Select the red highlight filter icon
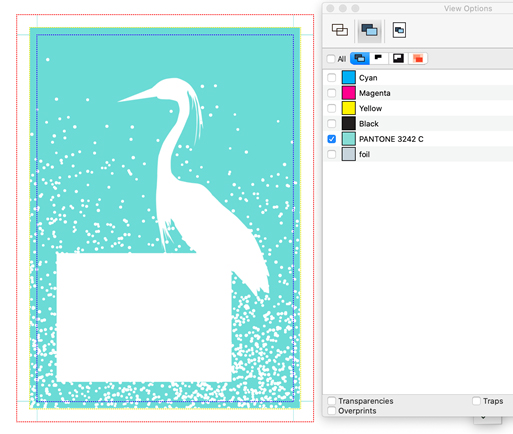The height and width of the screenshot is (434, 513). (418, 59)
